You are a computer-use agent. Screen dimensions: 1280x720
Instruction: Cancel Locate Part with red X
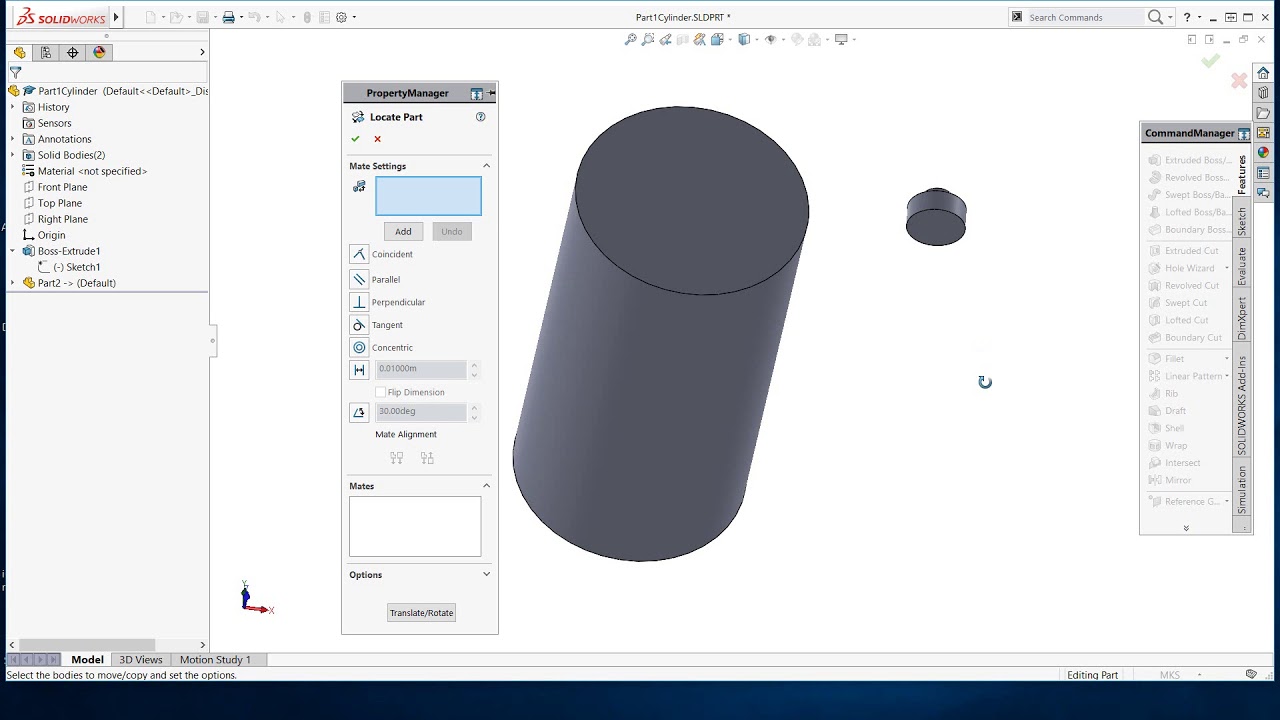pyautogui.click(x=377, y=139)
